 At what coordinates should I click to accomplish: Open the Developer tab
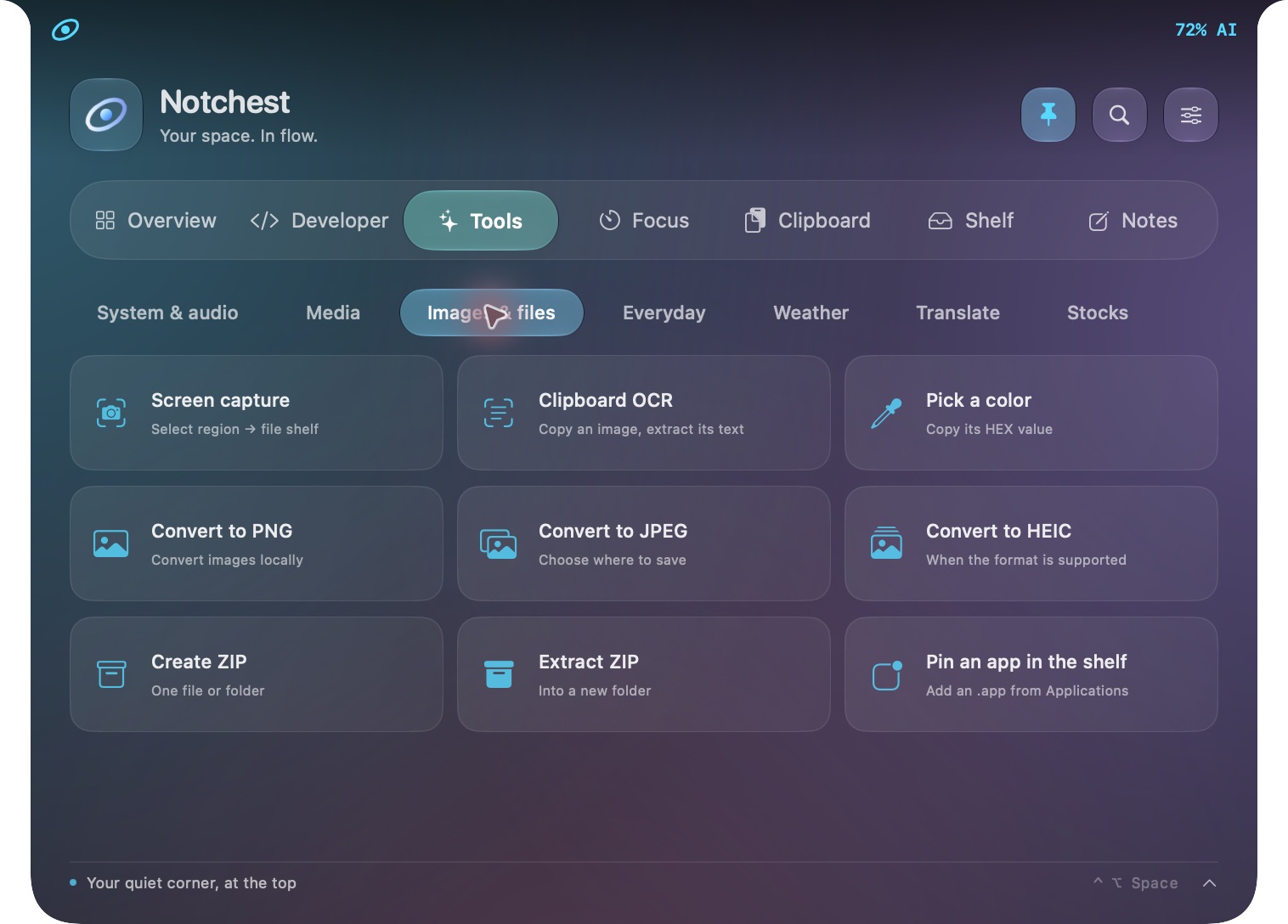pos(319,221)
